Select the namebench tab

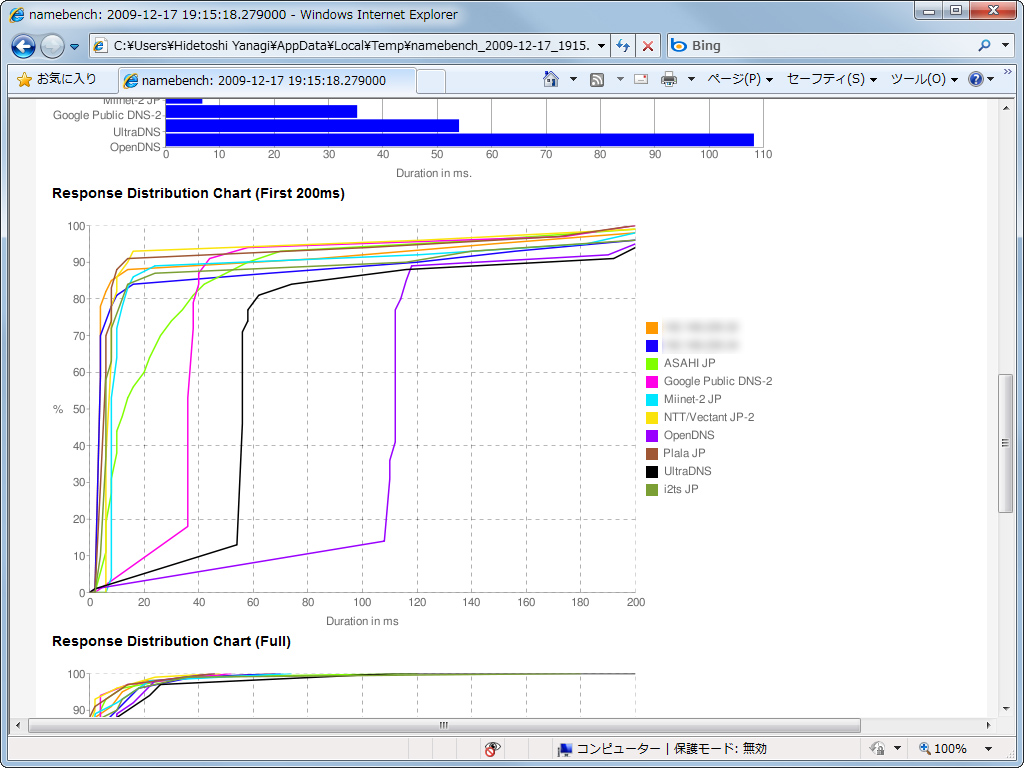pyautogui.click(x=266, y=80)
